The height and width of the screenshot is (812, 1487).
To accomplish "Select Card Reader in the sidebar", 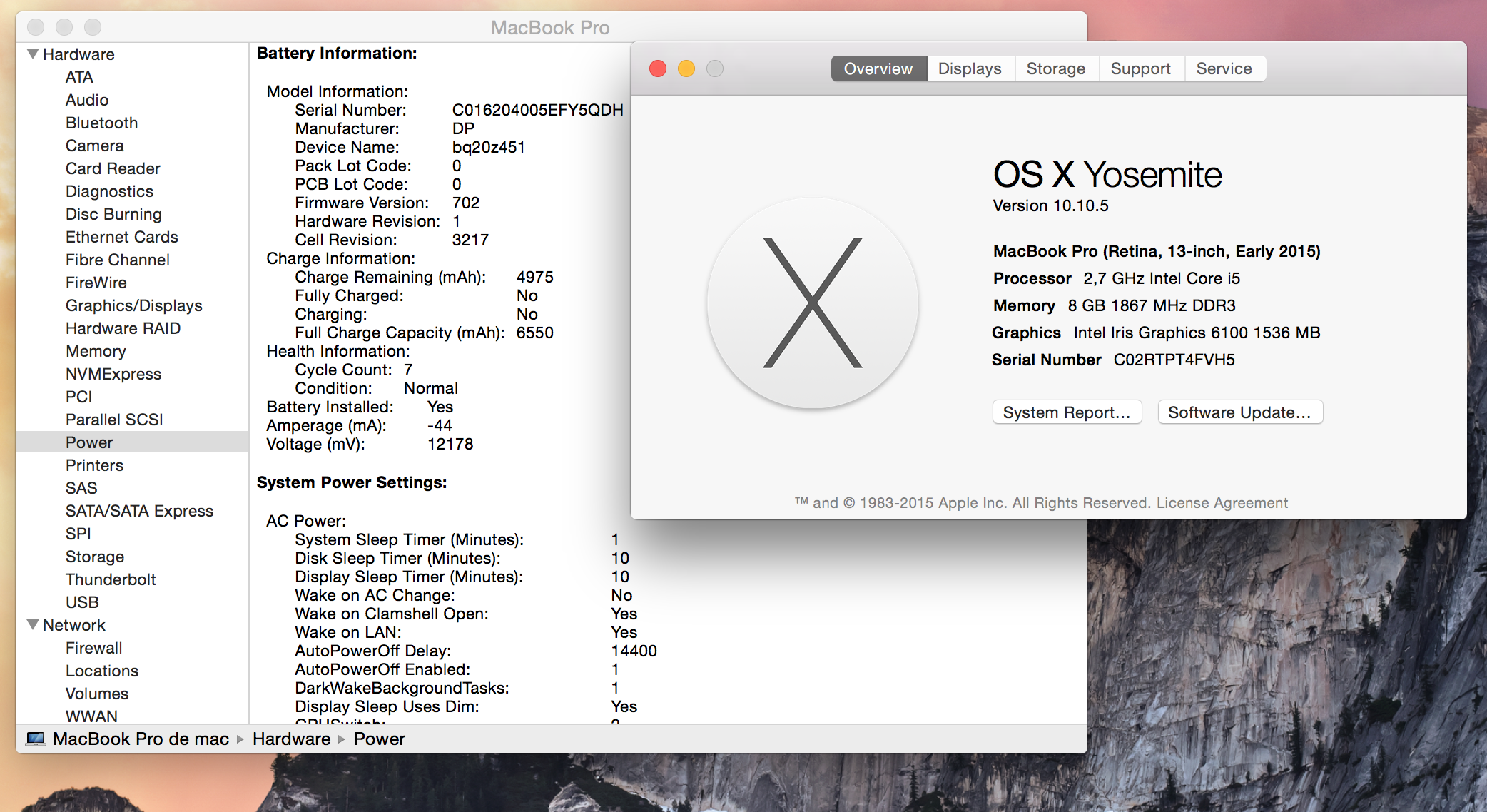I will [113, 168].
